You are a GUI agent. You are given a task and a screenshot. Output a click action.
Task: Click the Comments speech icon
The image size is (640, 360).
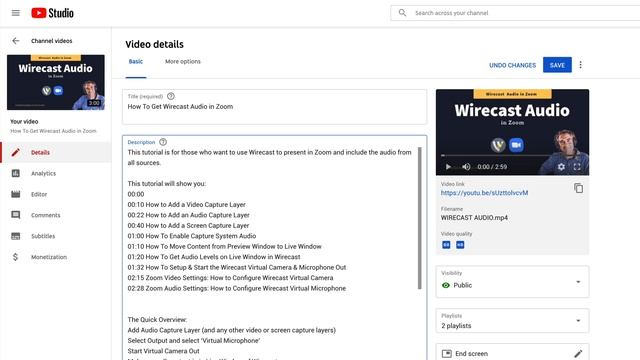point(16,215)
